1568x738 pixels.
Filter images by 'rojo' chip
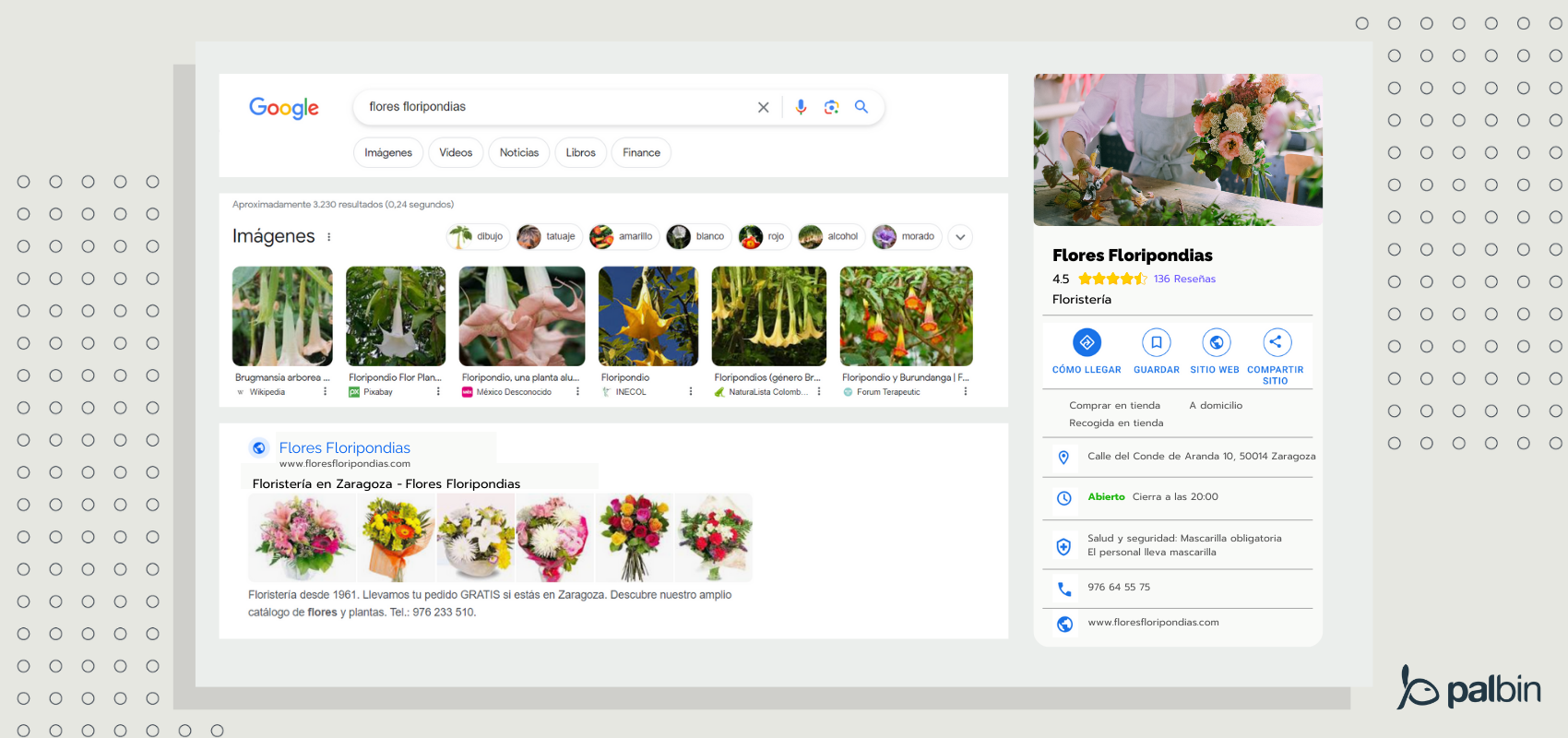[764, 237]
